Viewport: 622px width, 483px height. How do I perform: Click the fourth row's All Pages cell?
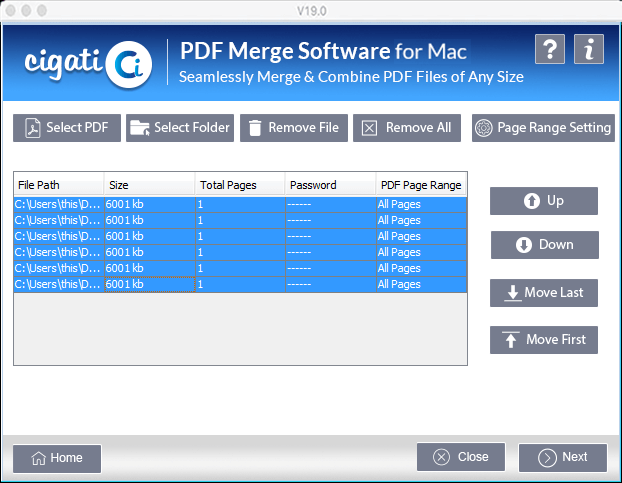[421, 252]
